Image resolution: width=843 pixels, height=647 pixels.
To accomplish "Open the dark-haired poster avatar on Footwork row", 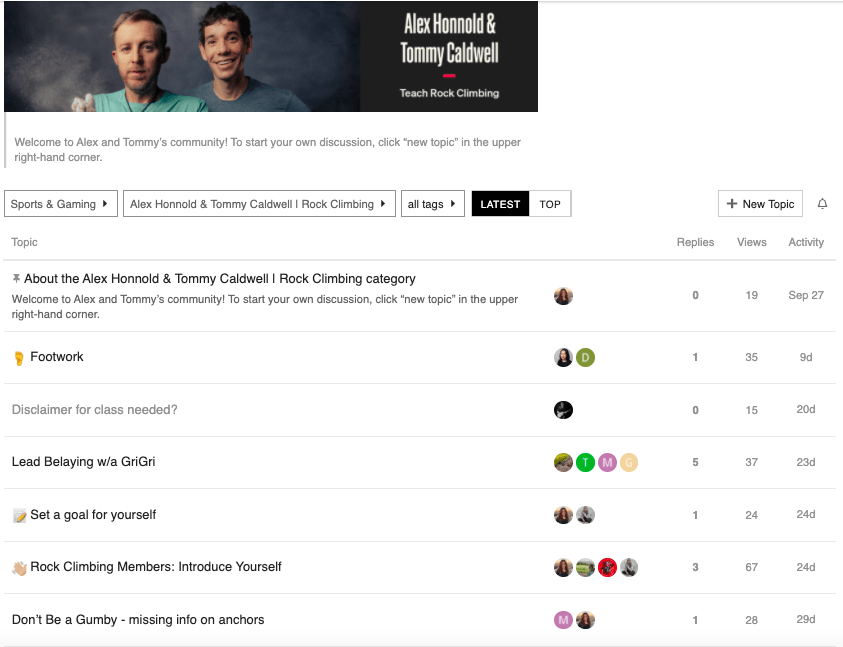I will point(563,357).
